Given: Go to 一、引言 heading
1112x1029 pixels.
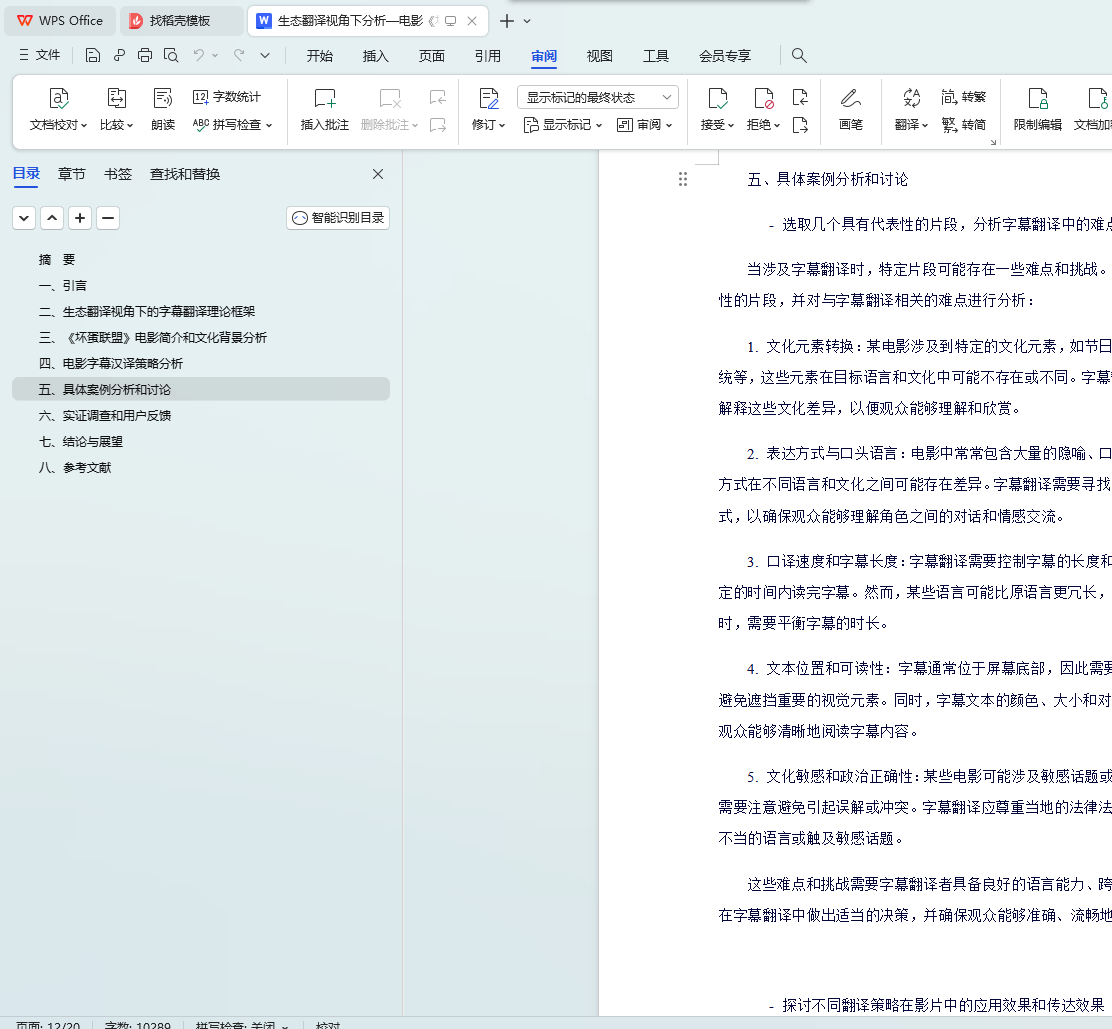Looking at the screenshot, I should point(63,285).
